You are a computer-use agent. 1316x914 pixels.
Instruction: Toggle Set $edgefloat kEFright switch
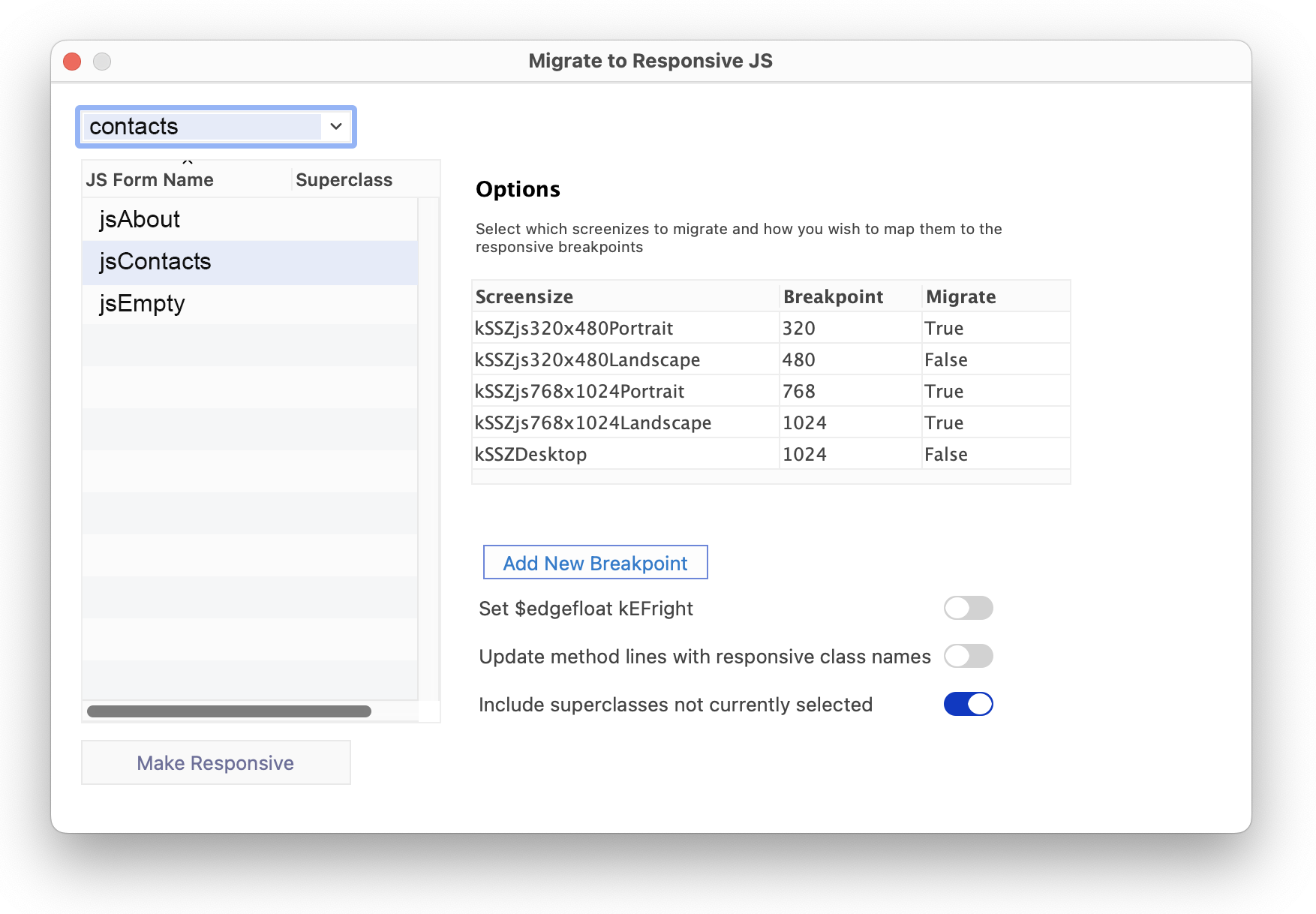[968, 608]
